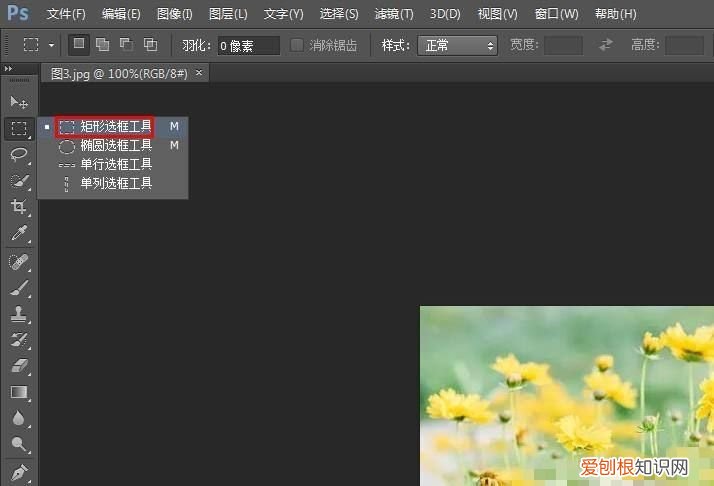The image size is (714, 486).
Task: Click the Subtract from Selection icon
Action: point(126,44)
